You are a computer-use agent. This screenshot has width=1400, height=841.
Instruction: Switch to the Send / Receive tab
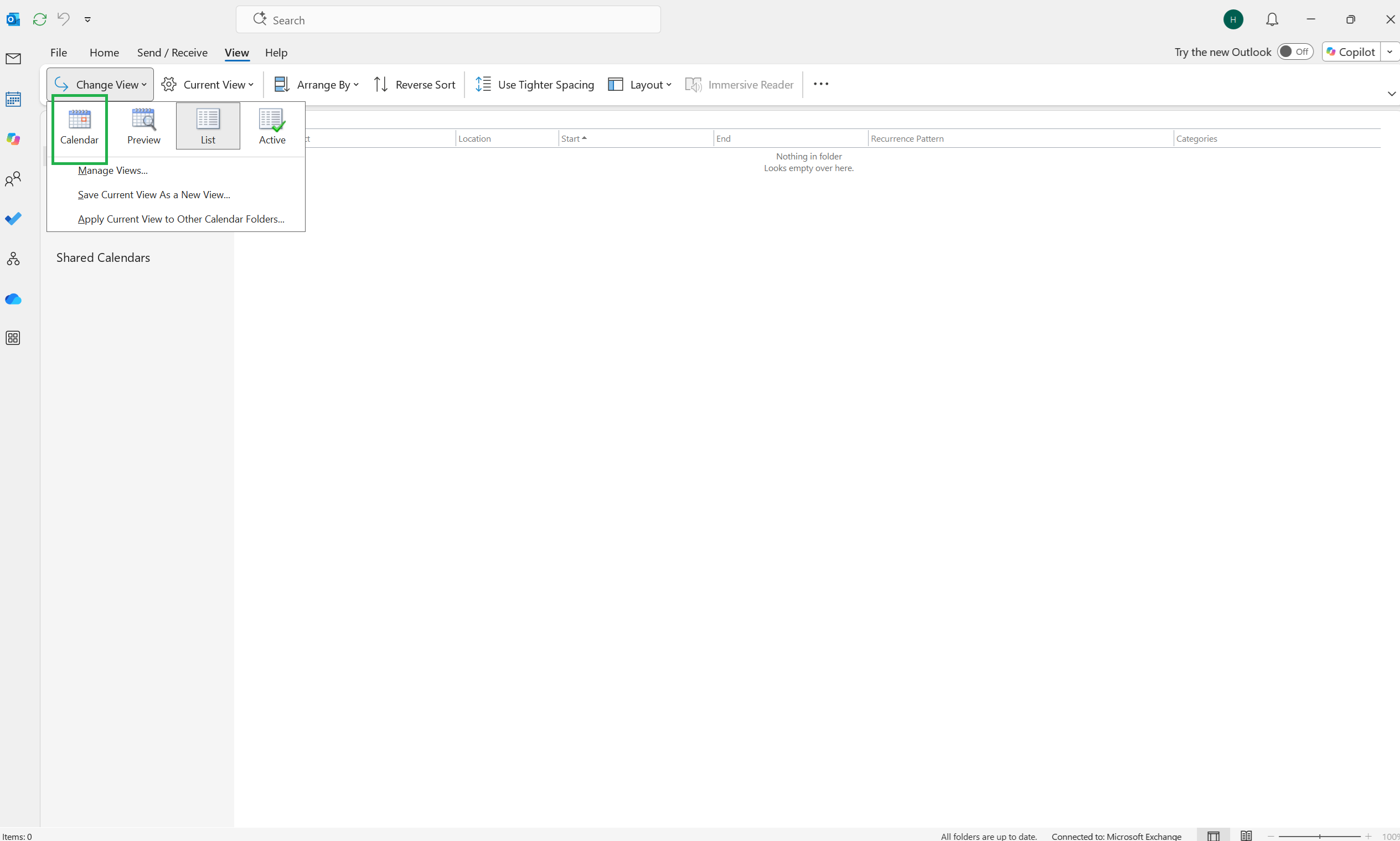tap(172, 52)
